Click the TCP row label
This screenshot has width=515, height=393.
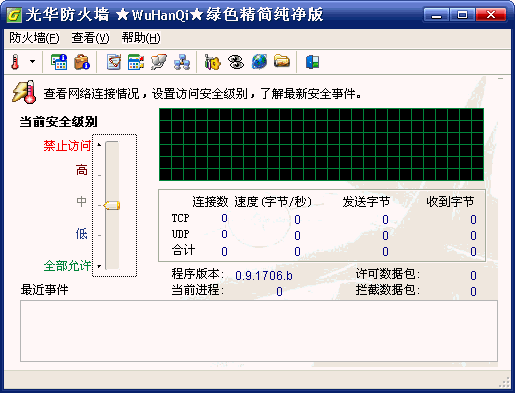pyautogui.click(x=180, y=218)
